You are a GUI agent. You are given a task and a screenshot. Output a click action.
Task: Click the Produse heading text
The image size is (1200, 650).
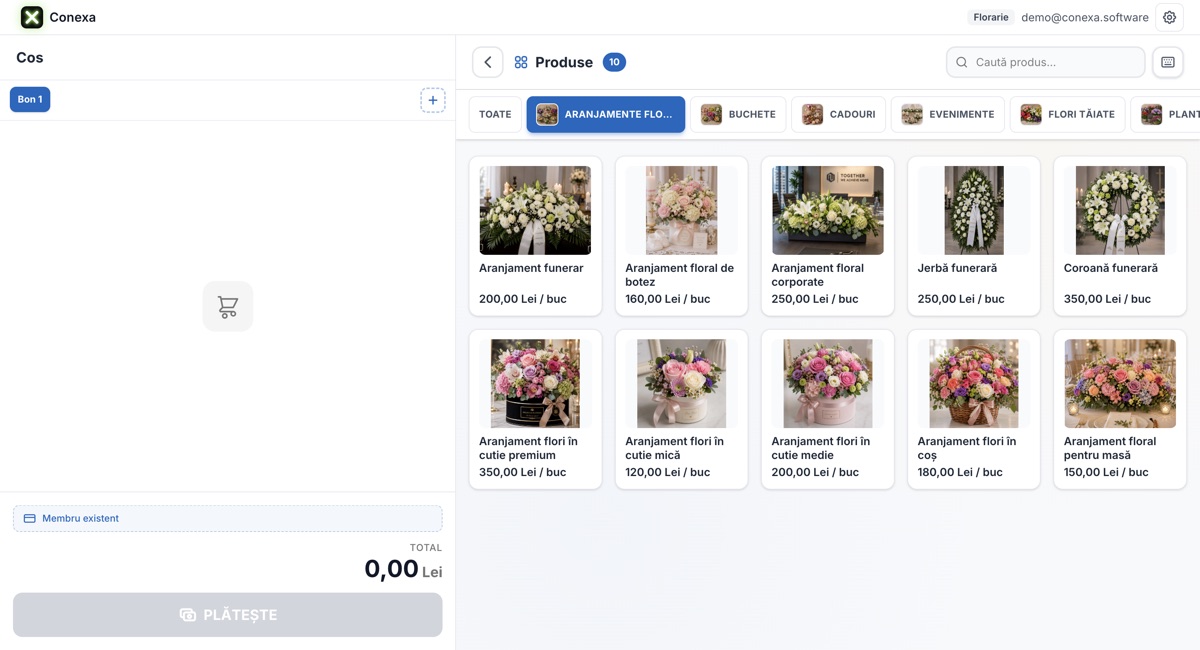[x=564, y=62]
